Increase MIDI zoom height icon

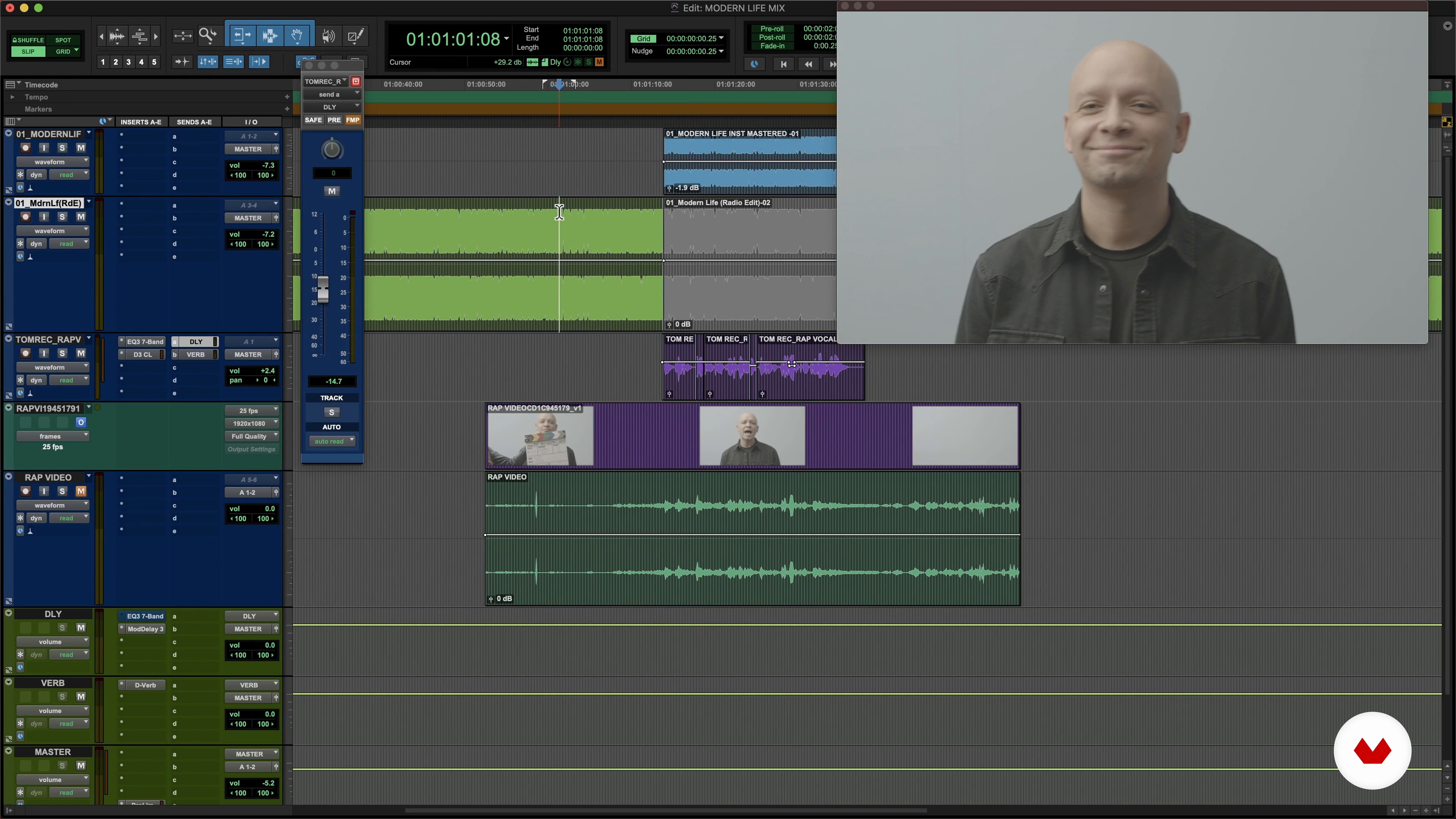[140, 36]
